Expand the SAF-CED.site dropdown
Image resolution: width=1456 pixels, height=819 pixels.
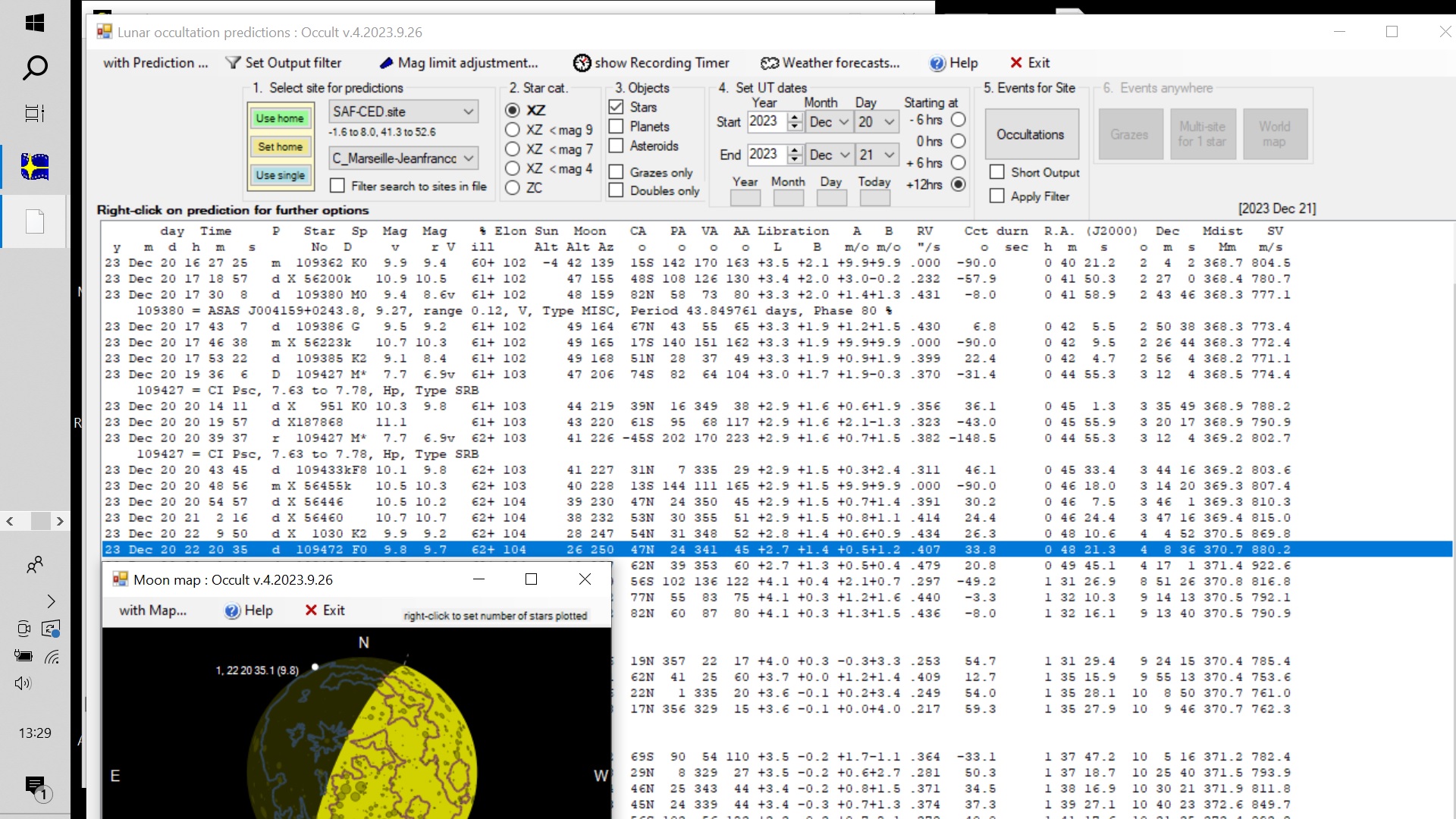click(469, 111)
